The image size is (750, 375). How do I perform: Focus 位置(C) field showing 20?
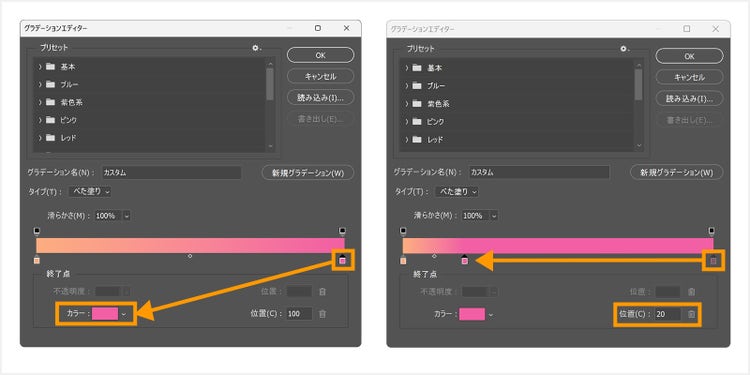(x=668, y=314)
